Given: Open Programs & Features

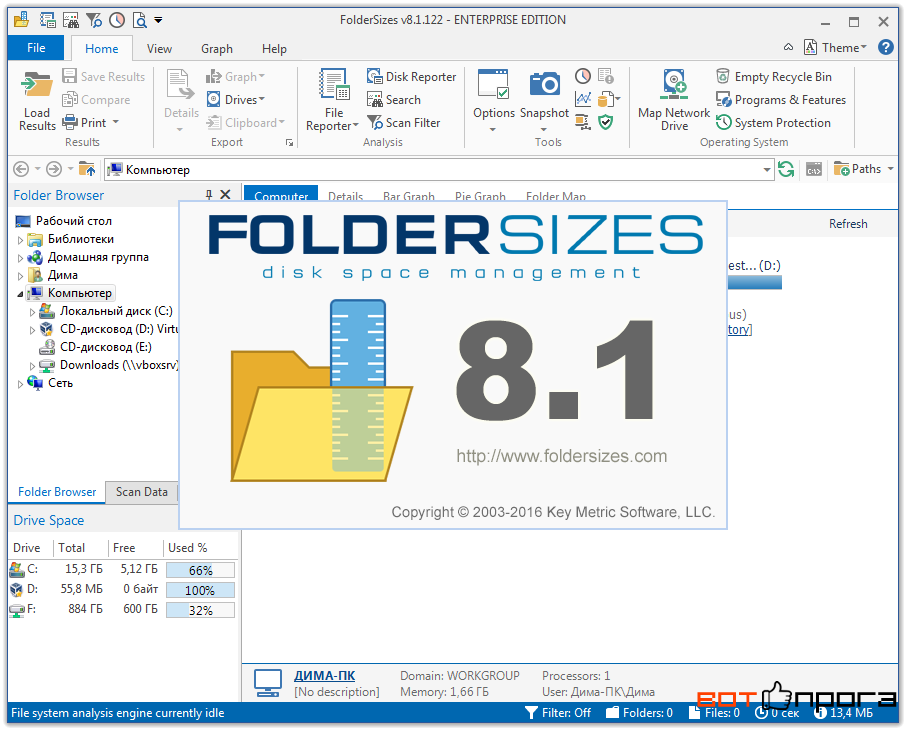Looking at the screenshot, I should (781, 100).
